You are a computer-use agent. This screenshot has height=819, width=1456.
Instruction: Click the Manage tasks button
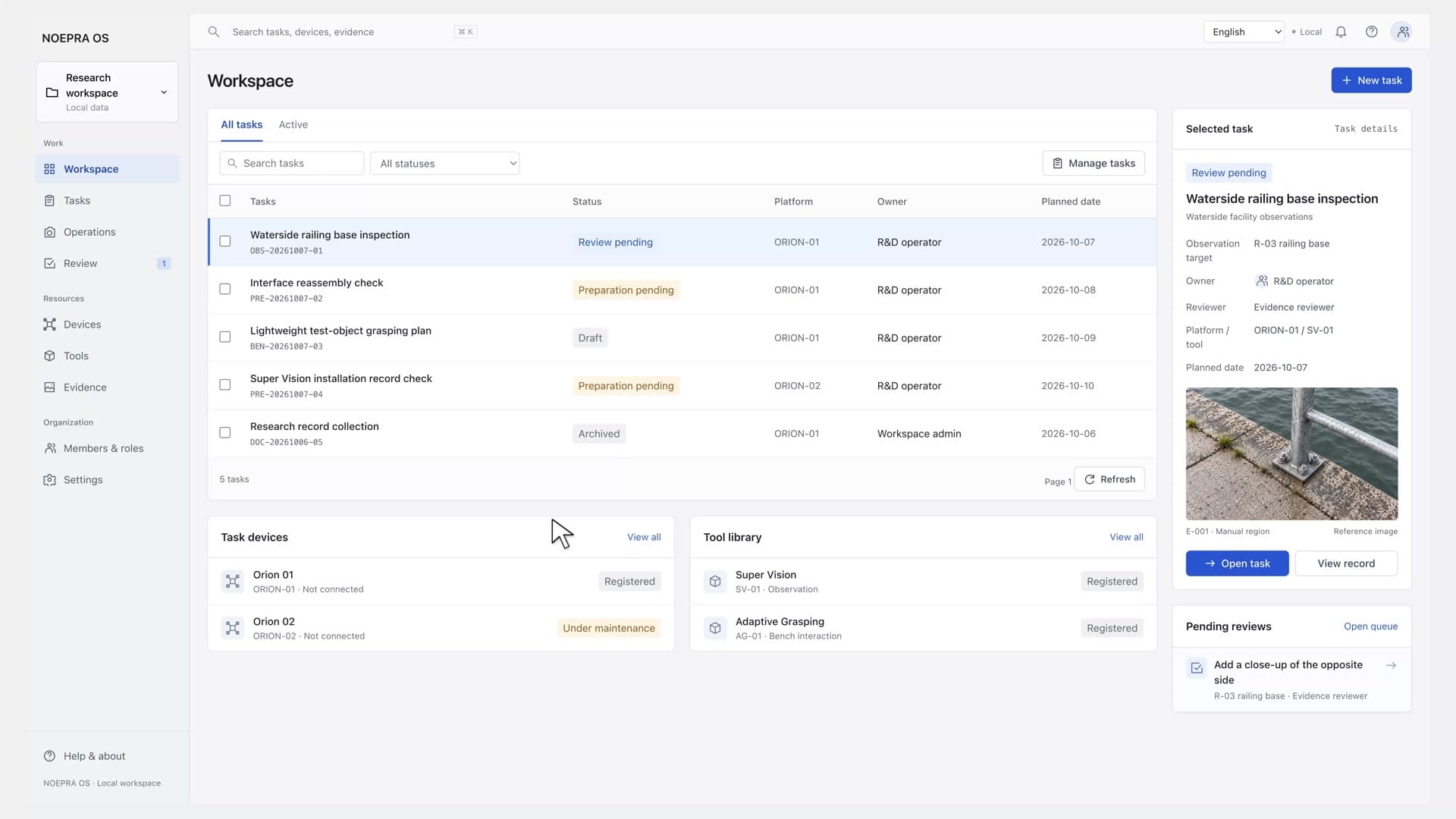pyautogui.click(x=1094, y=163)
